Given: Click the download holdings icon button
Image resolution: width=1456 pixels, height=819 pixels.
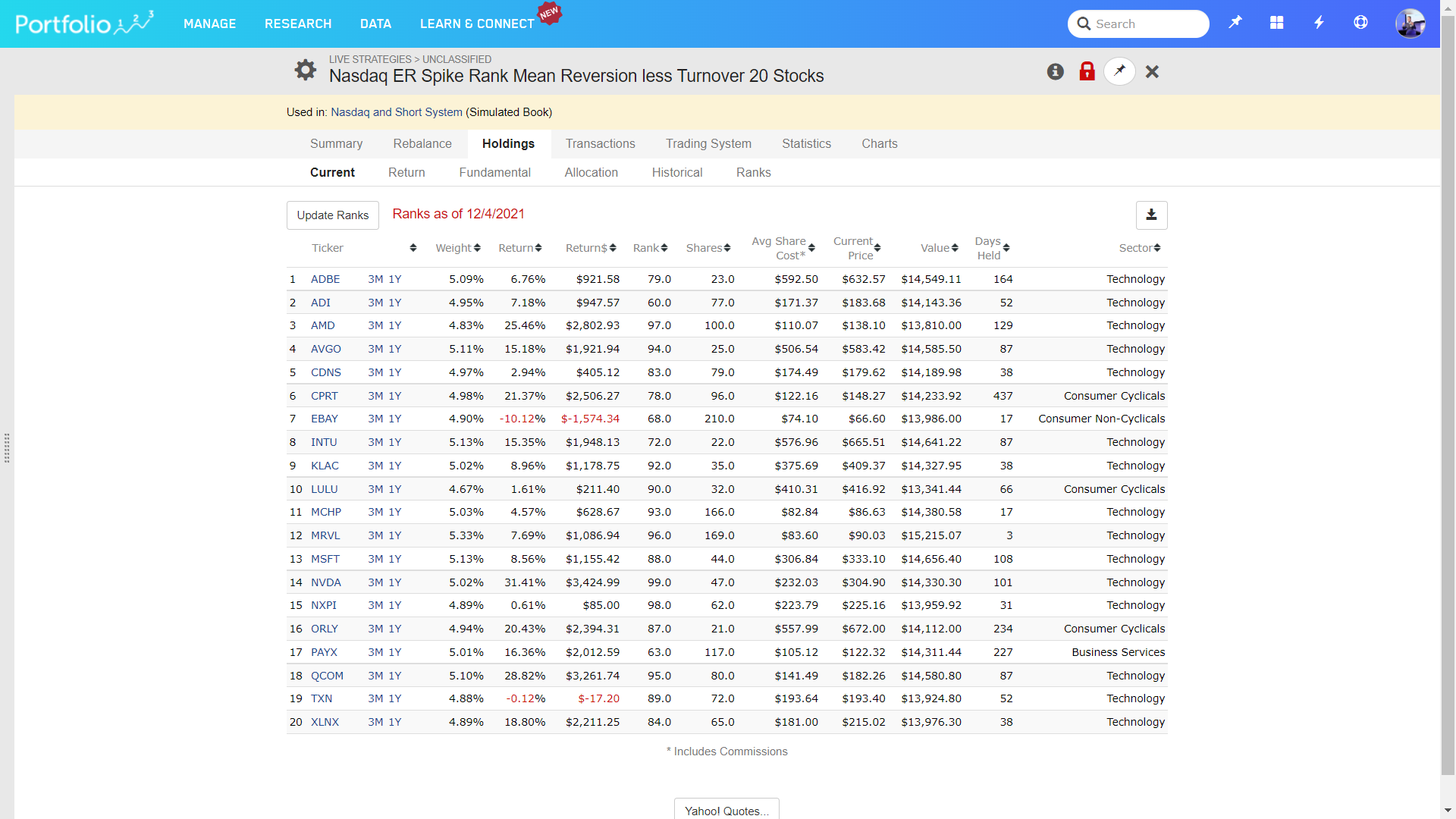Looking at the screenshot, I should 1150,215.
